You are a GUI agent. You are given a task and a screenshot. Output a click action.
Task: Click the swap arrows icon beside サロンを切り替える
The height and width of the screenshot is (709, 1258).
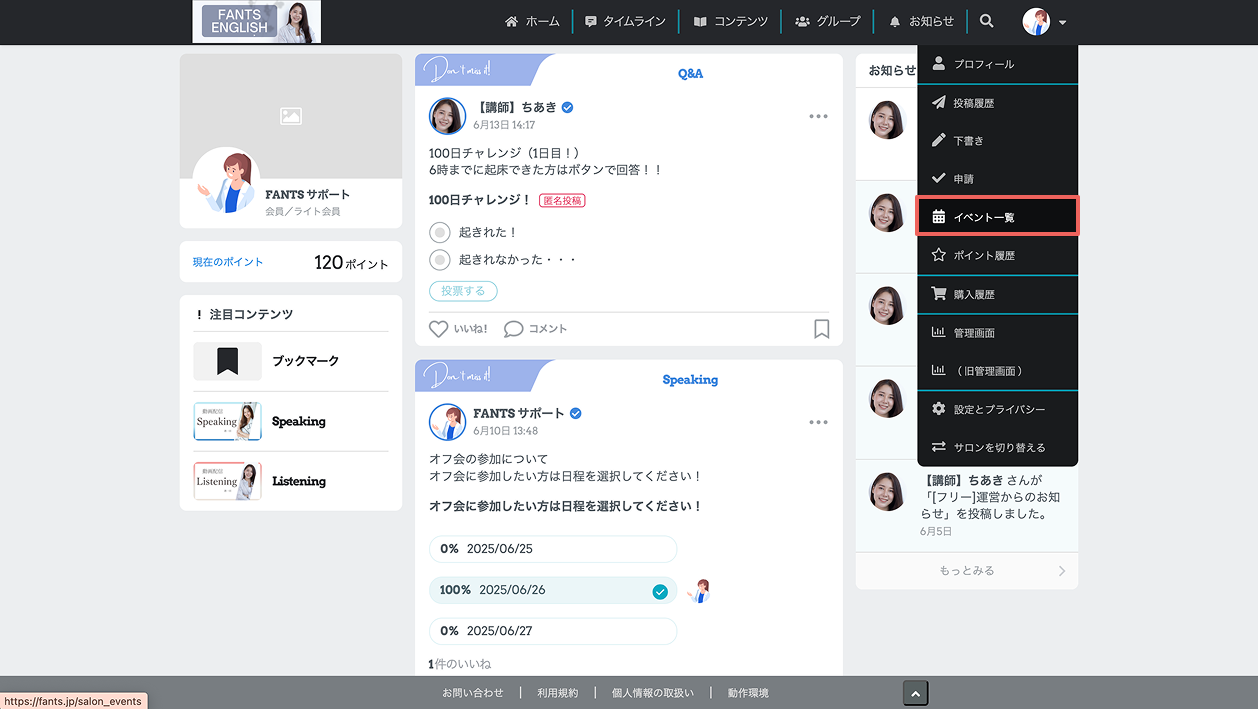pyautogui.click(x=938, y=447)
